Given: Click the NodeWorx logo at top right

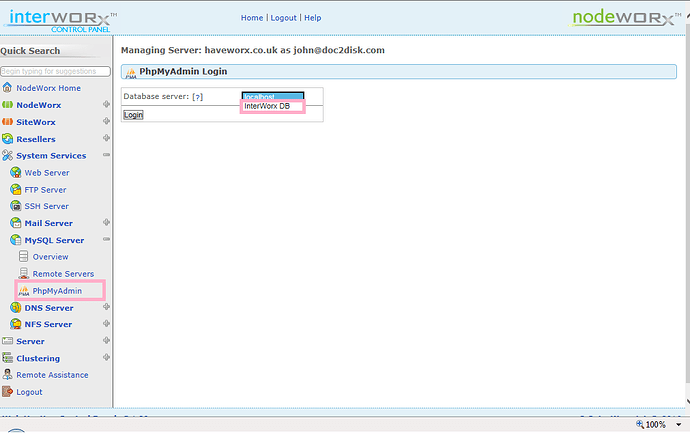Looking at the screenshot, I should click(626, 18).
